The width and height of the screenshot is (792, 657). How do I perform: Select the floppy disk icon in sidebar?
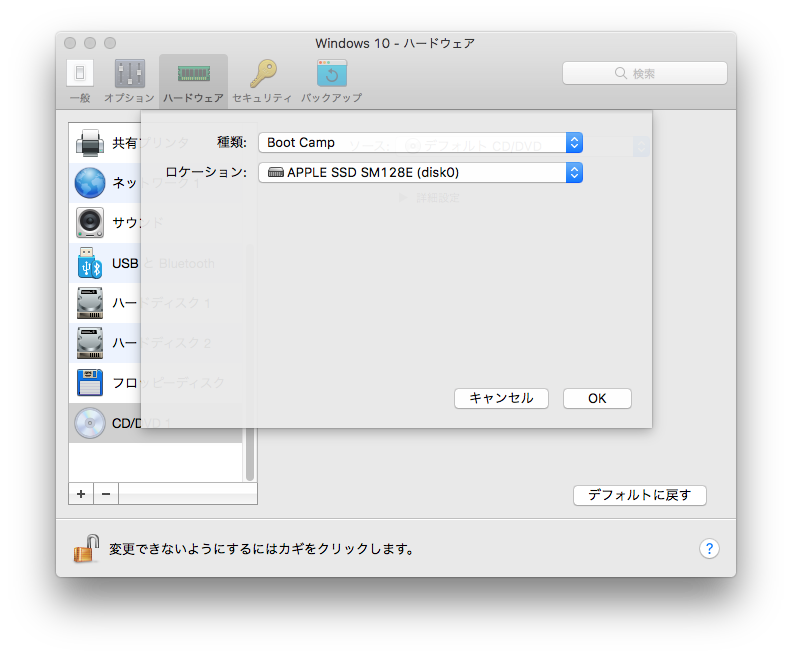(x=90, y=382)
